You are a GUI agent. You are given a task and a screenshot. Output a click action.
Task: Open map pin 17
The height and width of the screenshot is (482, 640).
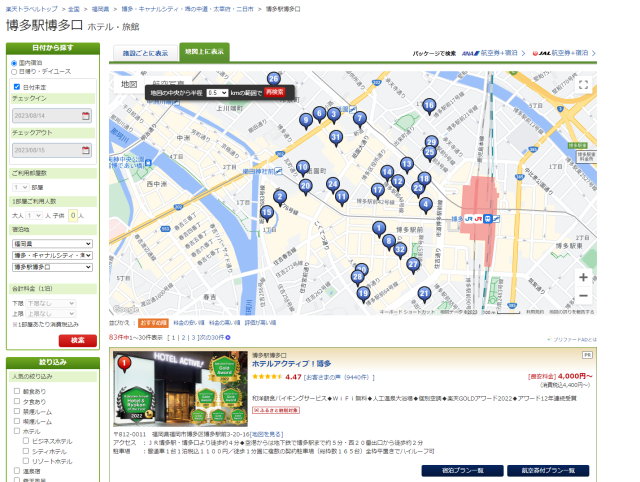coord(378,189)
